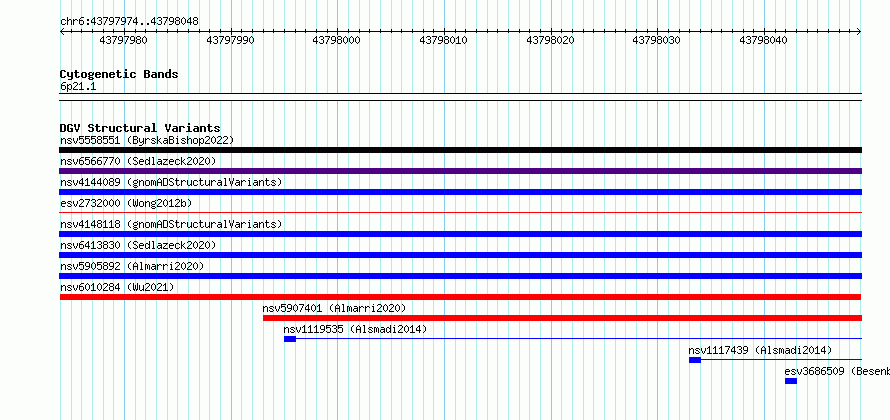Click the thin red esv2732000 line
Screen dimensions: 890x420
460,213
